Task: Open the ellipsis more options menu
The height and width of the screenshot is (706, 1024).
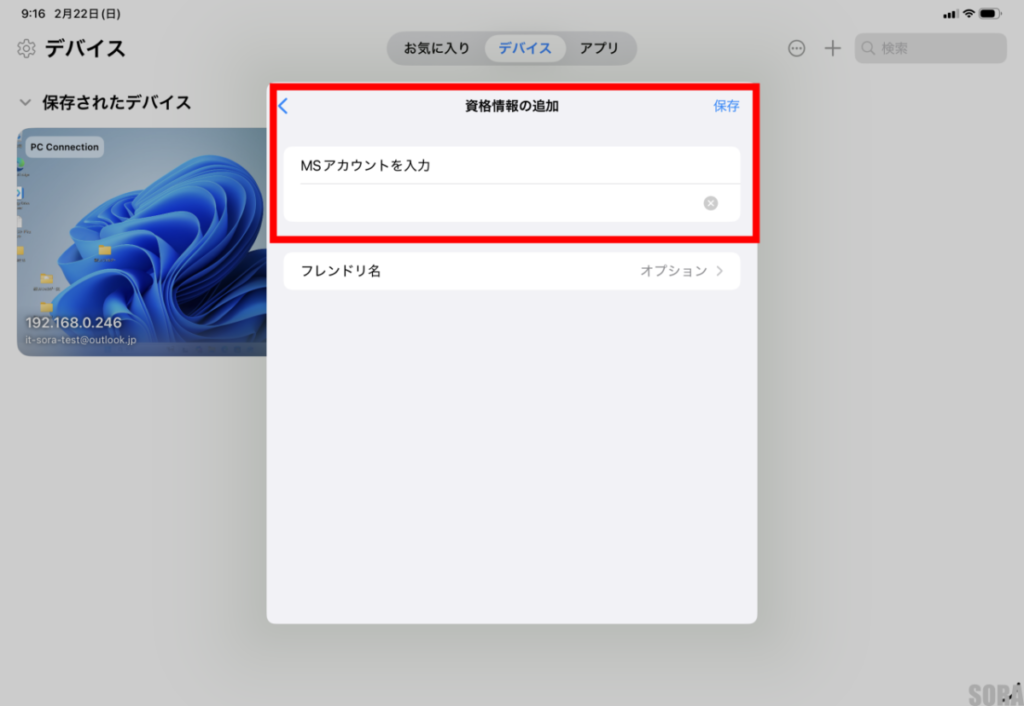Action: pos(796,48)
